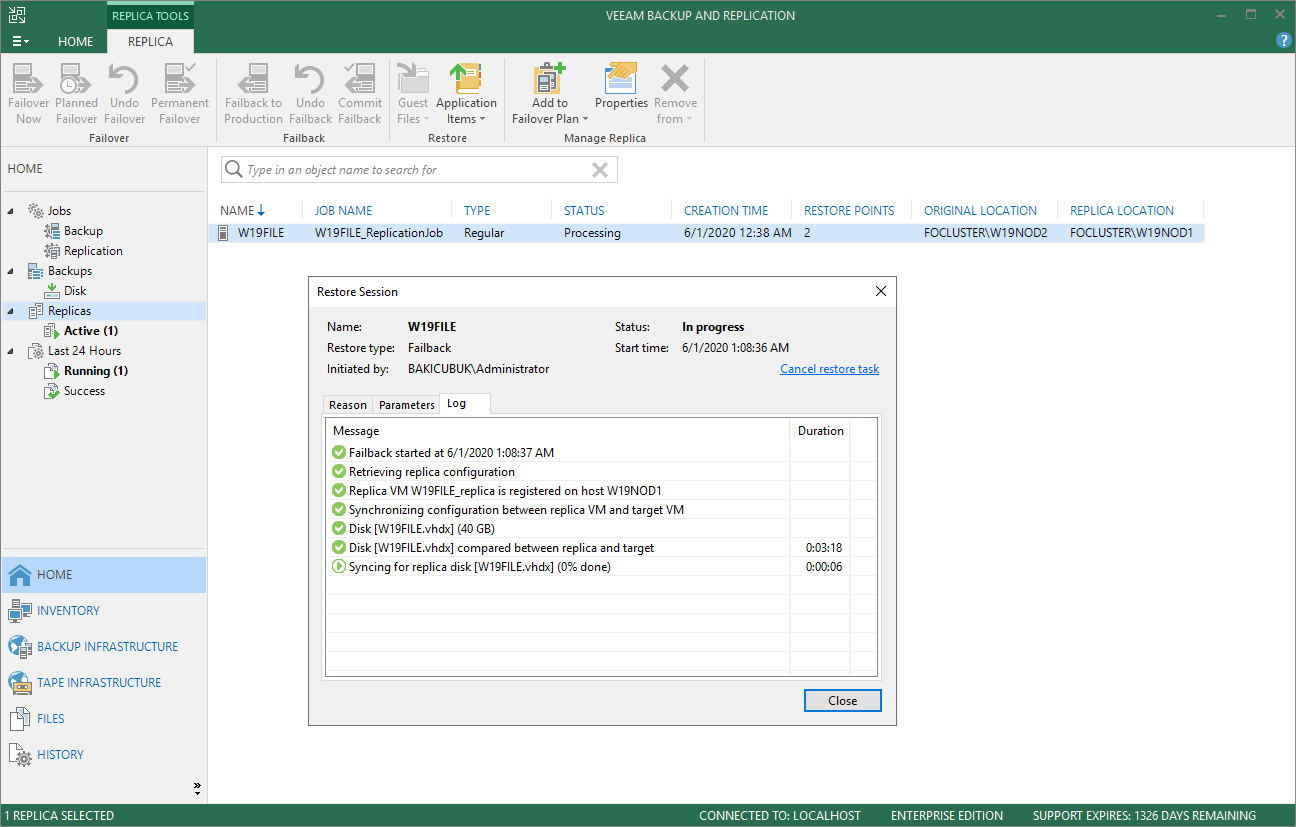Viewport: 1296px width, 827px height.
Task: Collapse the Jobs tree node
Action: point(12,211)
